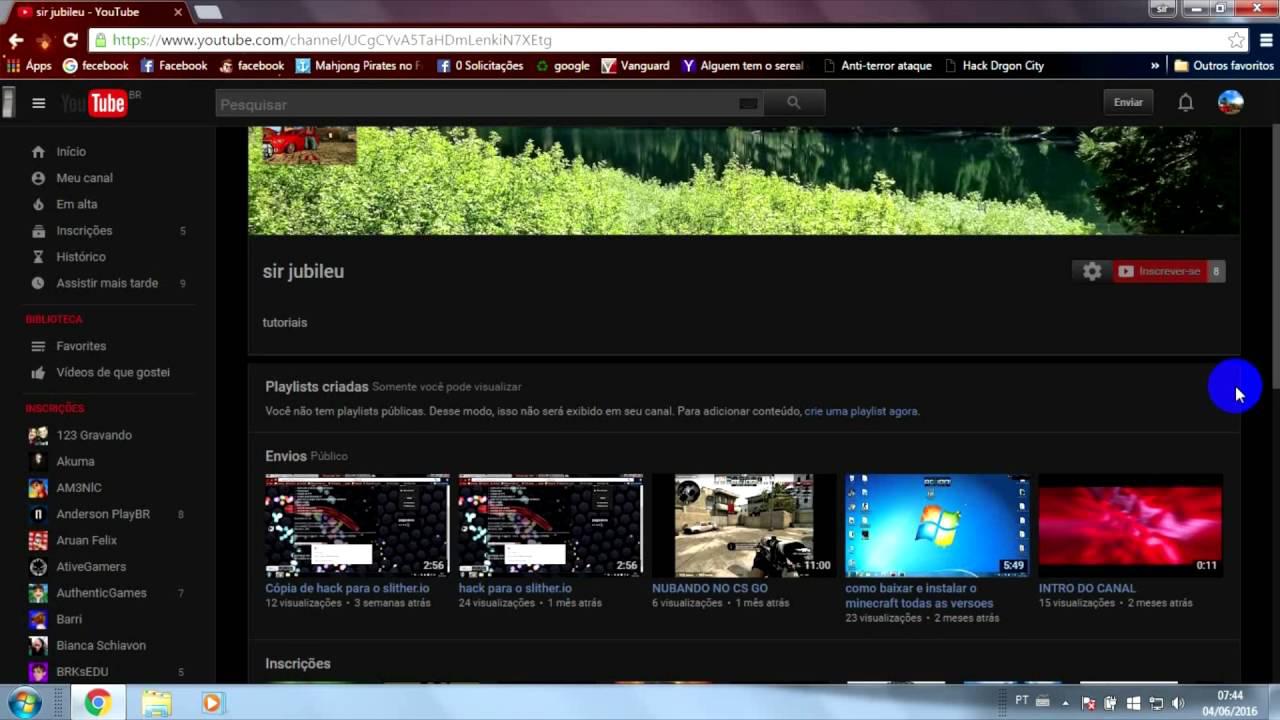Click the on-screen keyboard icon in search
Screen dimensions: 1280x720
(748, 104)
